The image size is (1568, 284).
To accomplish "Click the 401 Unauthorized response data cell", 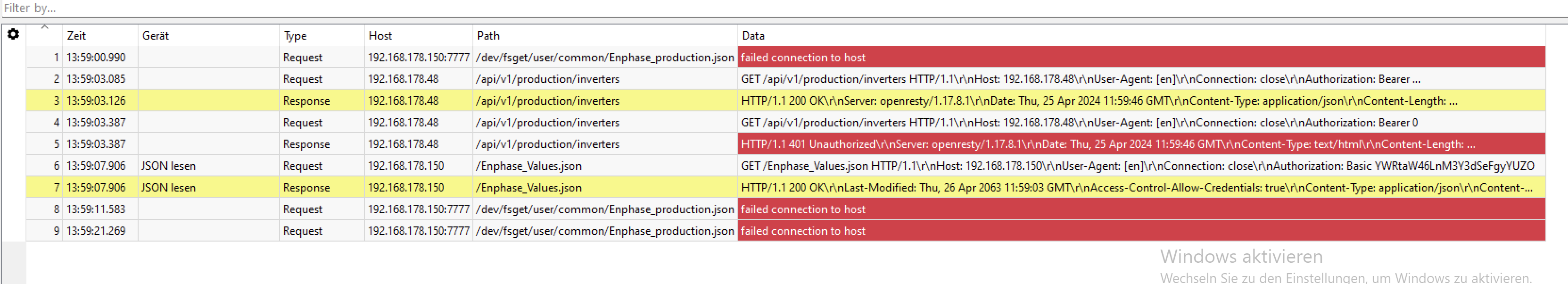I will [1108, 144].
